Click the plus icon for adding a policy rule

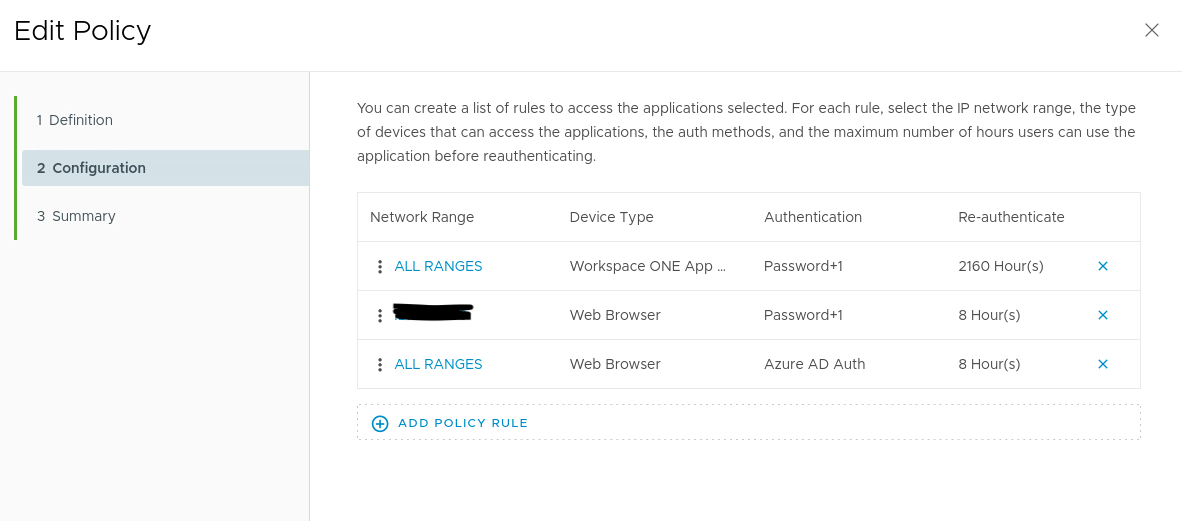380,423
